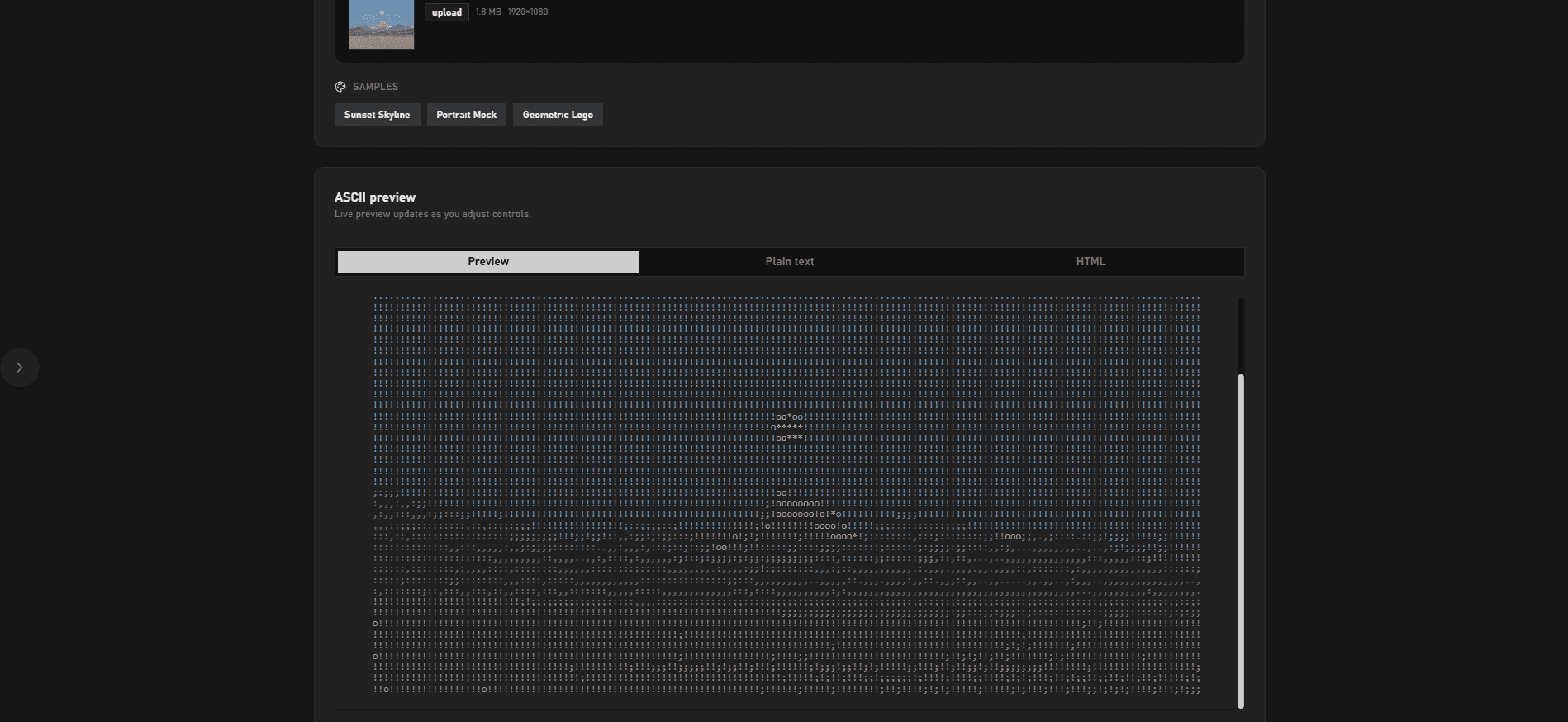This screenshot has width=1568, height=722.
Task: Click the ASCII sun made of asterisks
Action: 789,428
